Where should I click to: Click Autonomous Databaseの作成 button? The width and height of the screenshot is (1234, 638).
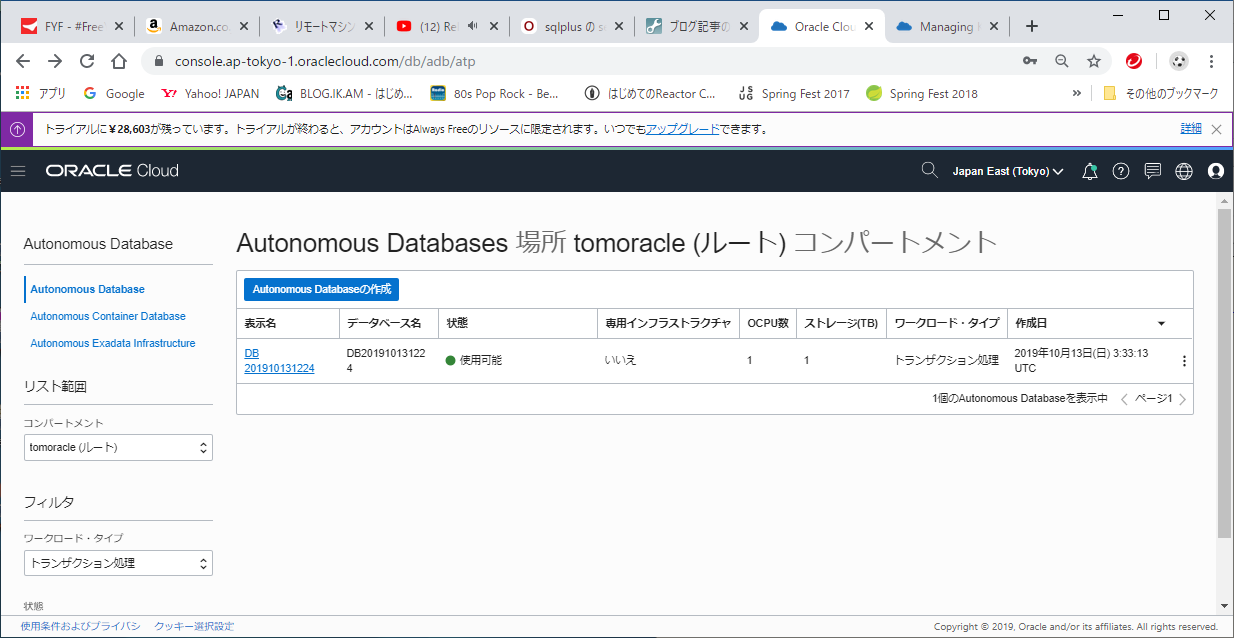[x=321, y=289]
